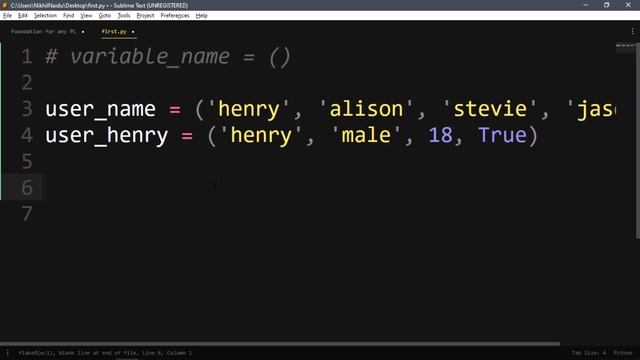Open the Help menu

click(x=202, y=16)
